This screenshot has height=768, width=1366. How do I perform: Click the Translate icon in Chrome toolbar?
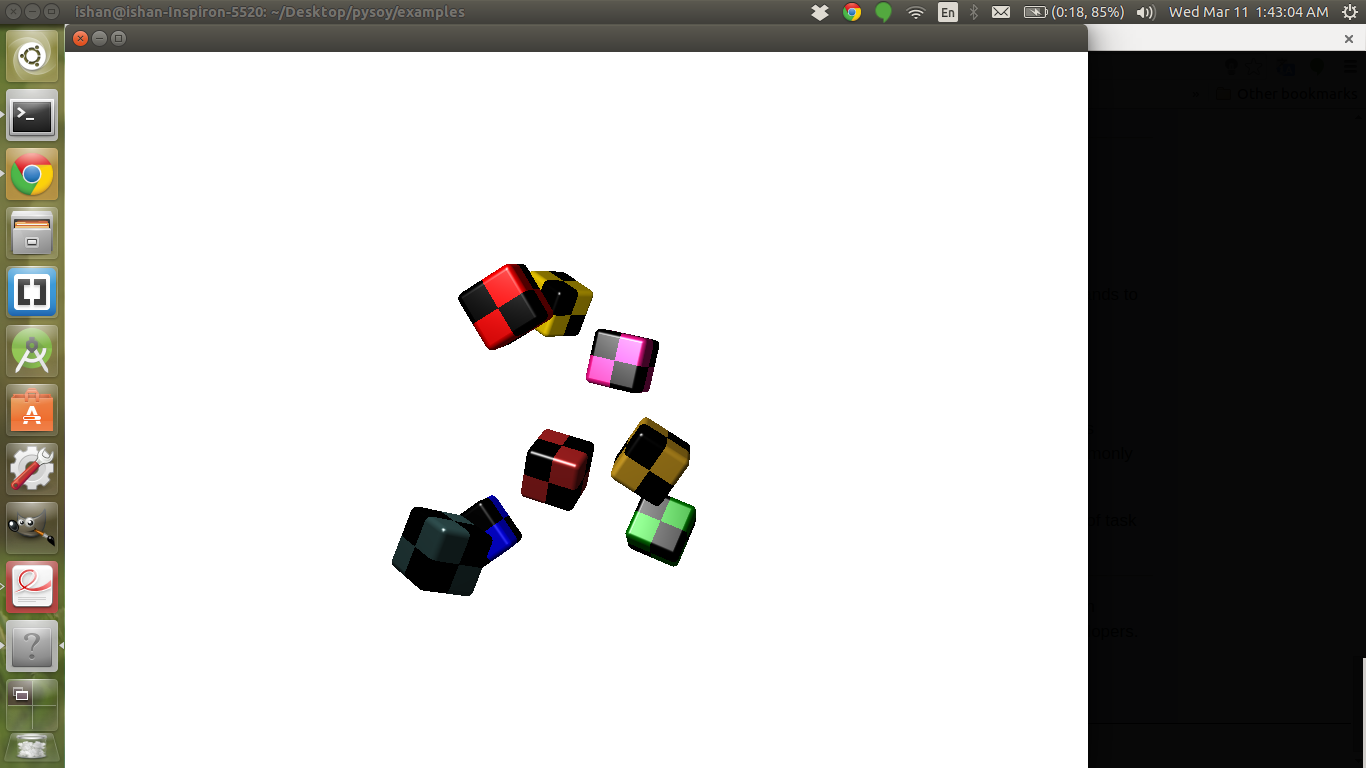click(1285, 66)
